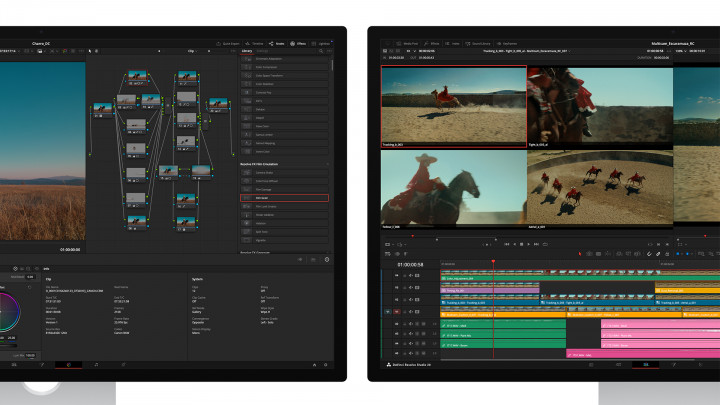Image resolution: width=720 pixels, height=405 pixels.
Task: Toggle loop playback in transport controls
Action: (x=545, y=244)
